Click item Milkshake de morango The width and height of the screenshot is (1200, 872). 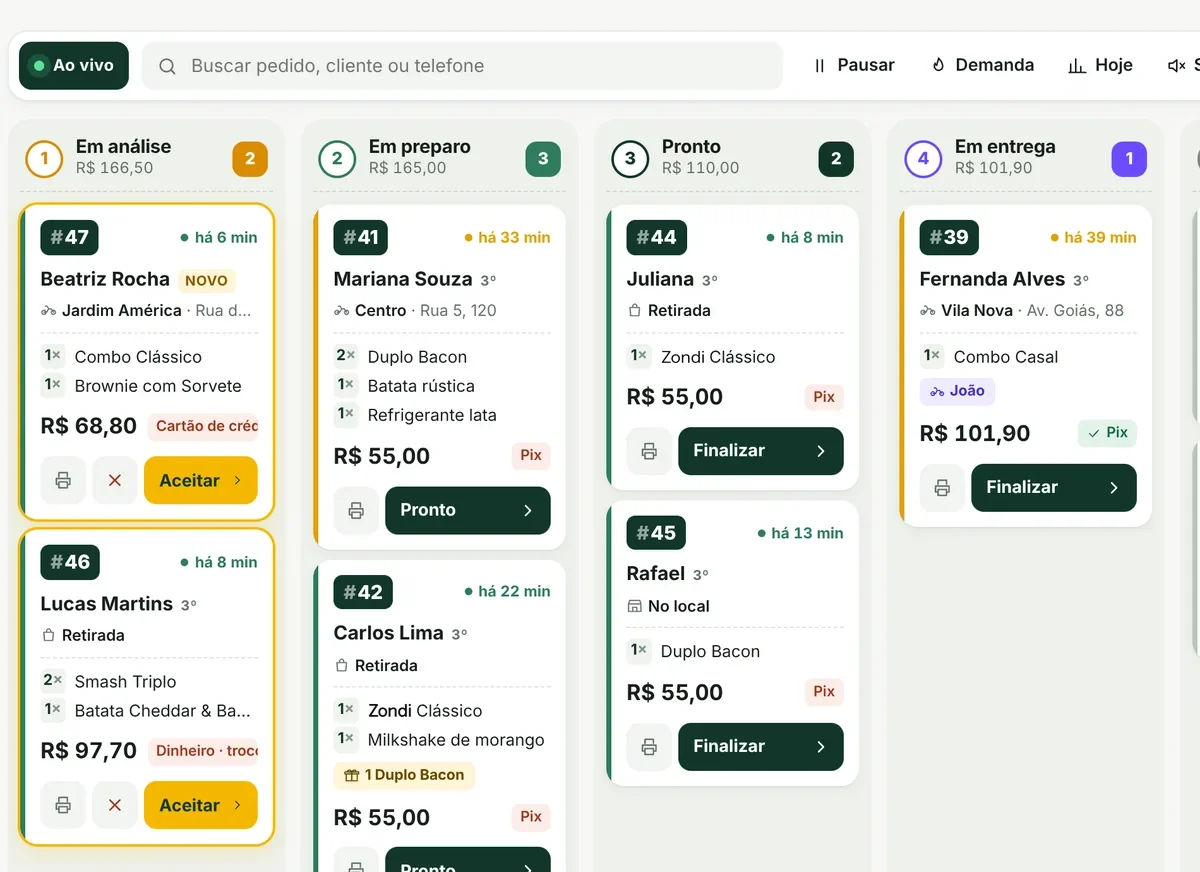click(x=456, y=740)
